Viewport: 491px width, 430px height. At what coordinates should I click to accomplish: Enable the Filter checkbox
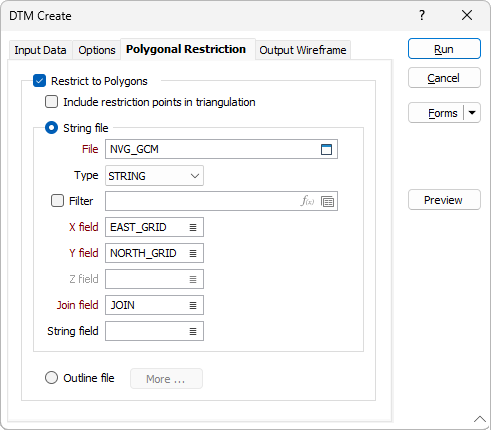57,201
